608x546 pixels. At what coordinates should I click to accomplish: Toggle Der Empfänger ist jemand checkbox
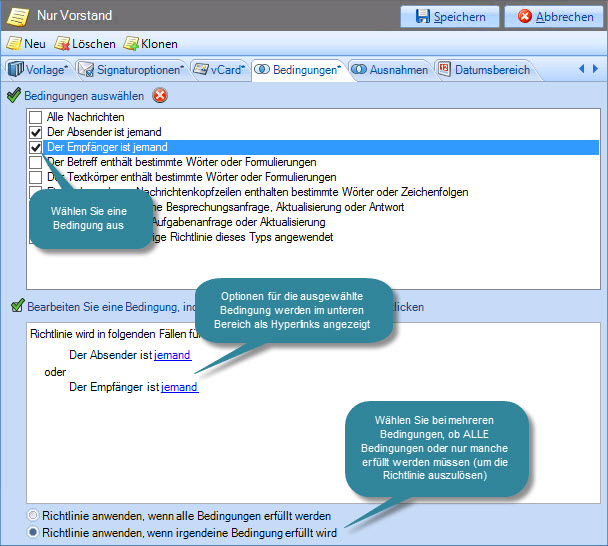(x=36, y=147)
